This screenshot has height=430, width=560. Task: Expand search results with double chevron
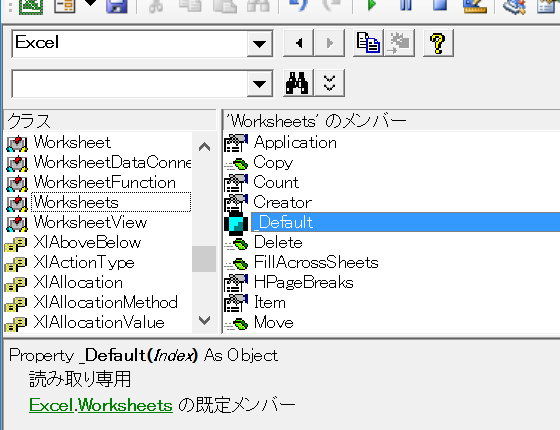click(x=329, y=83)
